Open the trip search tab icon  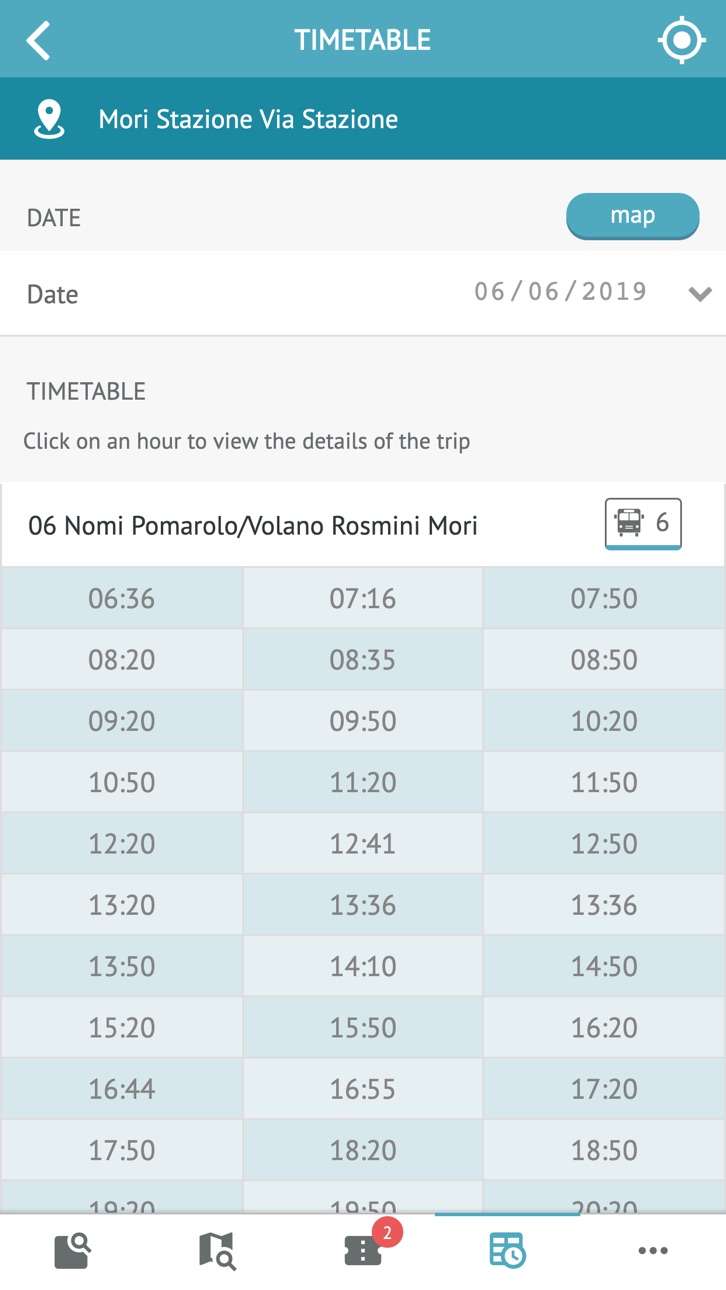tap(73, 1250)
